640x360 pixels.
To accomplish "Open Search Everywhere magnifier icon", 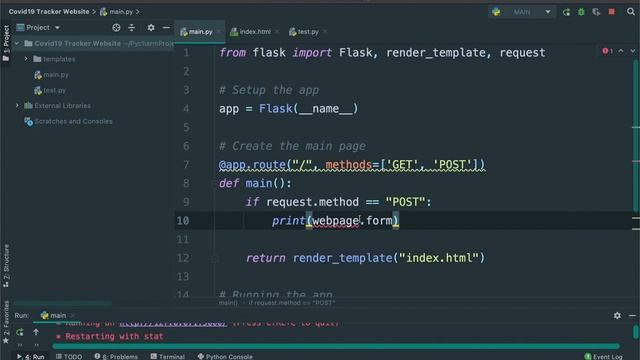I will click(x=631, y=12).
